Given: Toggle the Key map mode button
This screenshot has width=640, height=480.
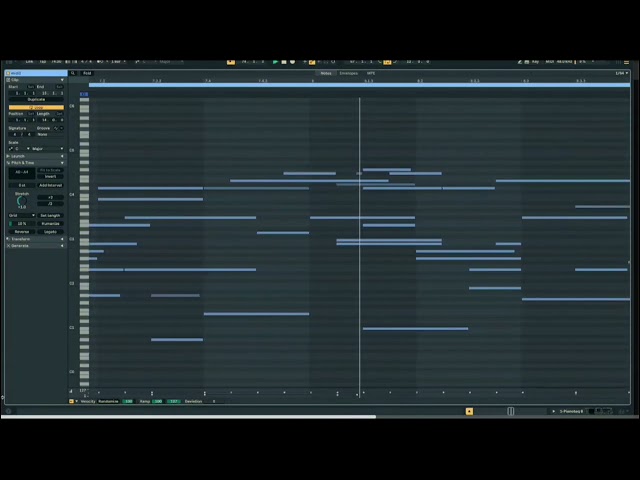Looking at the screenshot, I should 535,62.
